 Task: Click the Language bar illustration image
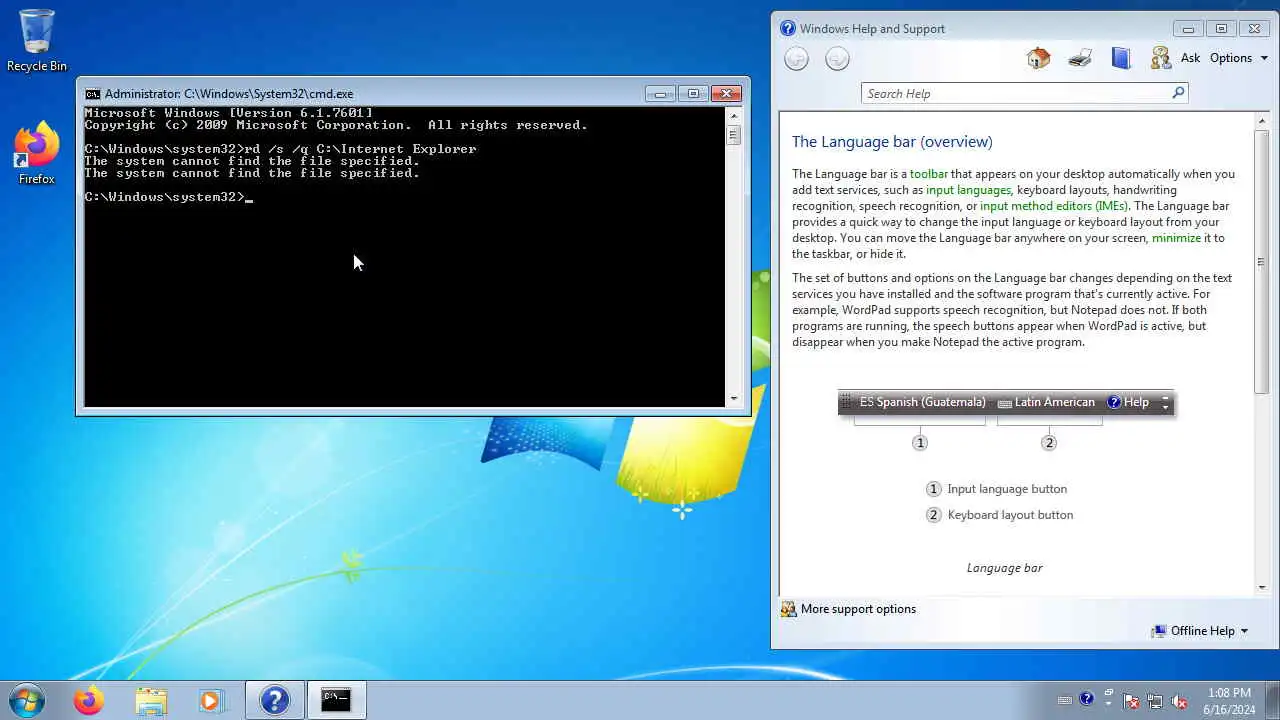[x=1005, y=421]
